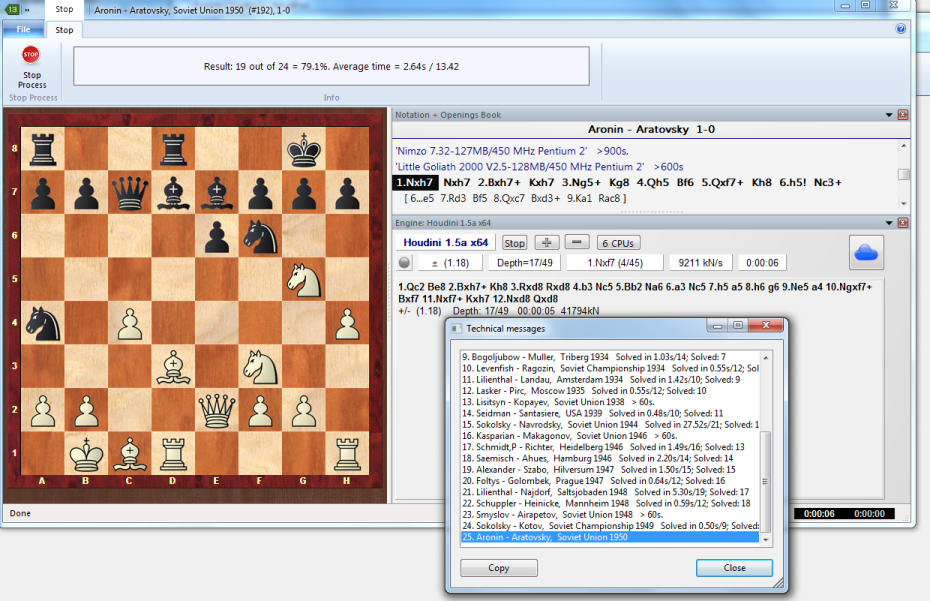Screen dimensions: 930x601
Task: Toggle the round engine status light
Action: tap(404, 263)
